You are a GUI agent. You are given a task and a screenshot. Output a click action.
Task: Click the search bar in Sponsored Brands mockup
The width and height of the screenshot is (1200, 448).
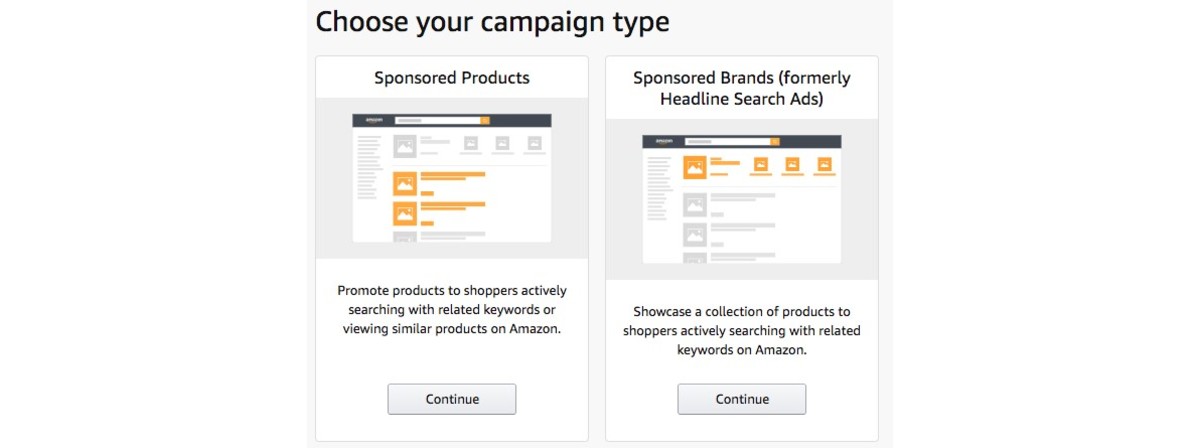point(728,142)
